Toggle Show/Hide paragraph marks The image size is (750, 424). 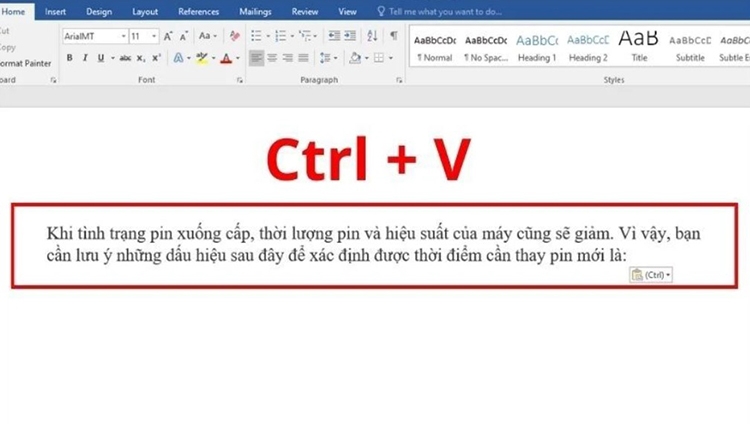394,36
